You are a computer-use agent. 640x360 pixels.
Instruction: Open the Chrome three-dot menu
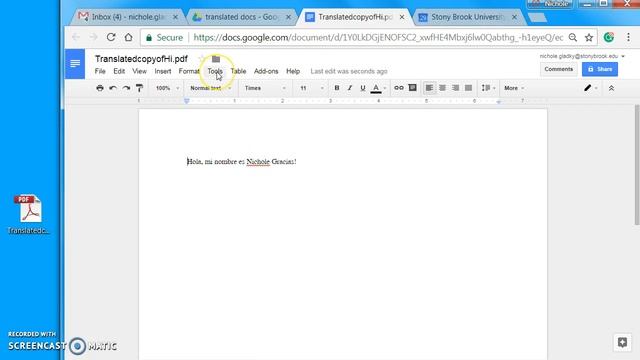[628, 38]
